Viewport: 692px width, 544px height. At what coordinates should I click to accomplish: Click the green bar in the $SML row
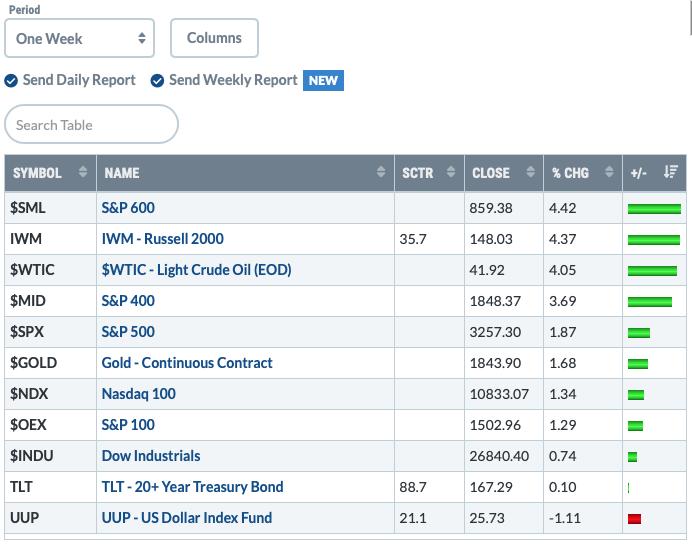(654, 209)
